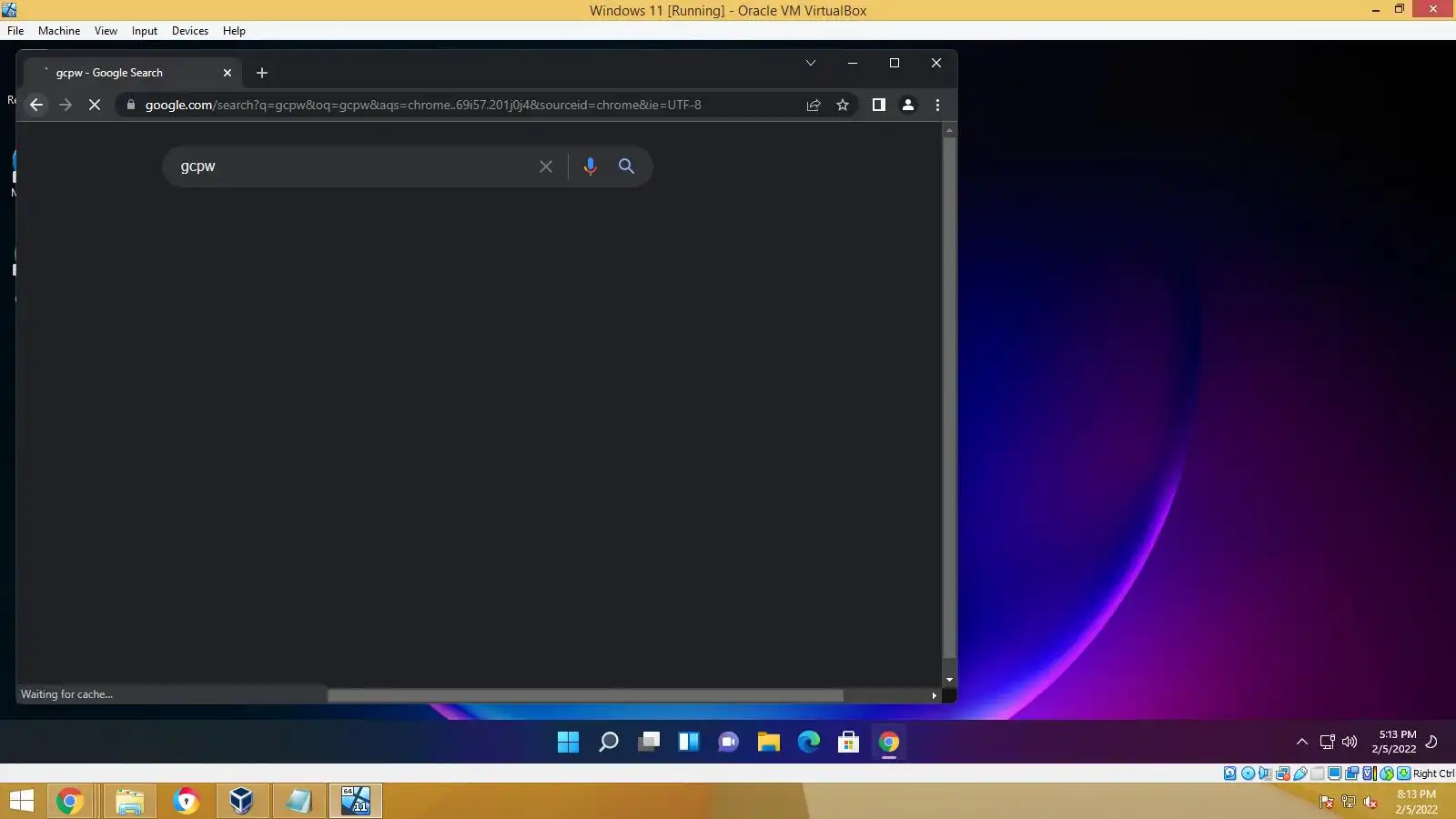Click the guest volume speaker icon
This screenshot has width=1456, height=819.
click(1350, 742)
